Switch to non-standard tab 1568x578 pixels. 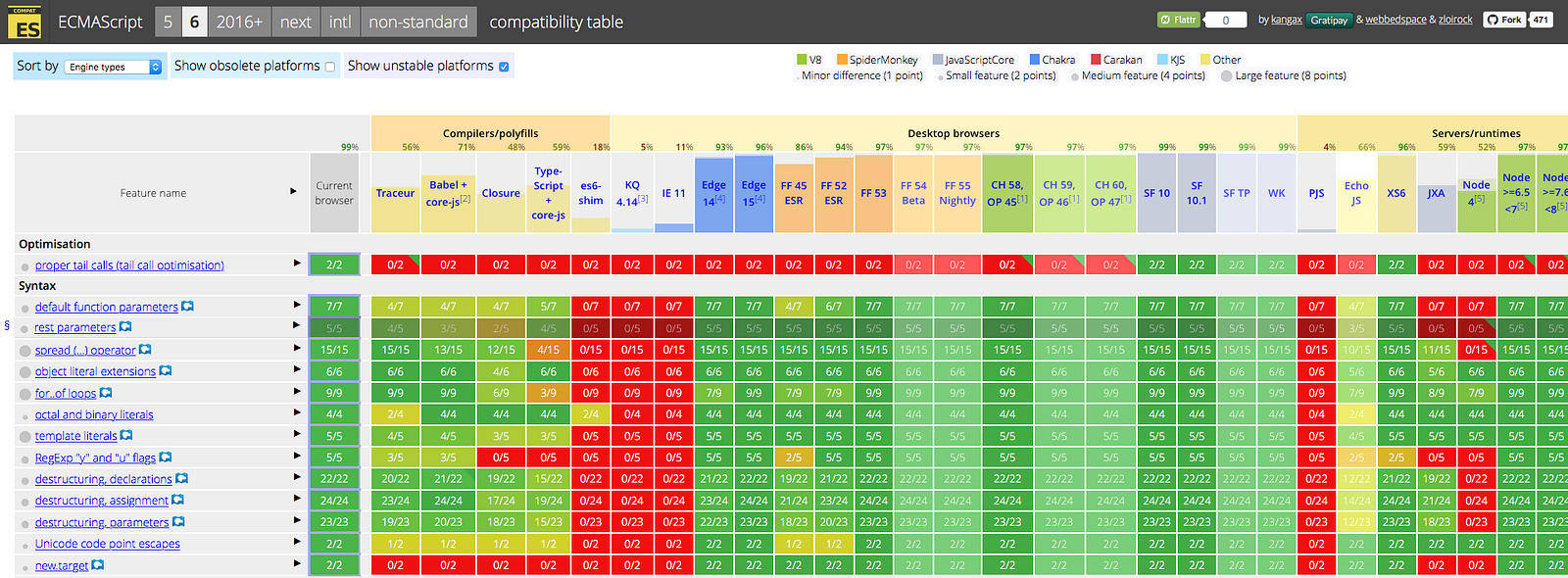[418, 22]
